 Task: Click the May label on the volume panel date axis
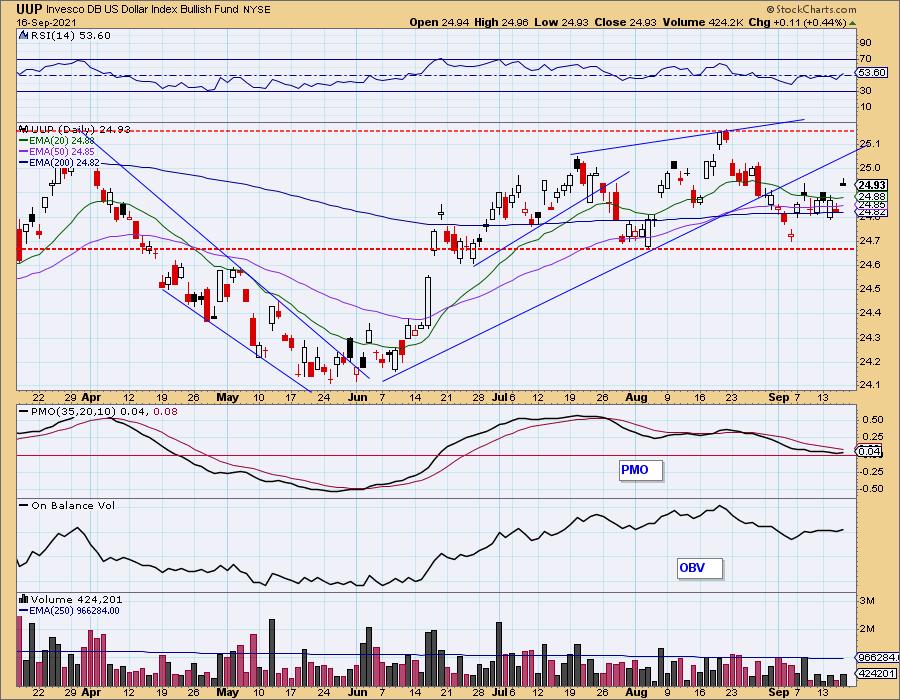tap(228, 693)
